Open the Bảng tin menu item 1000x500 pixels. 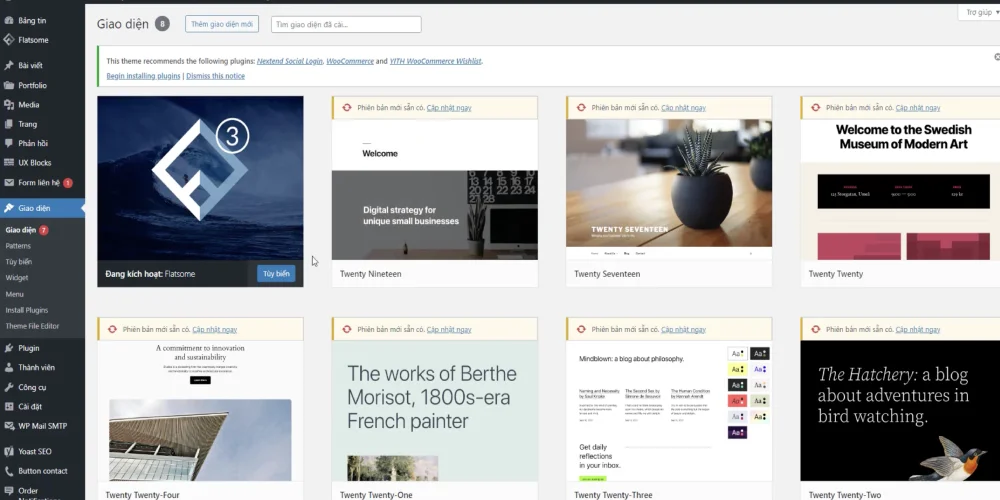click(x=42, y=20)
